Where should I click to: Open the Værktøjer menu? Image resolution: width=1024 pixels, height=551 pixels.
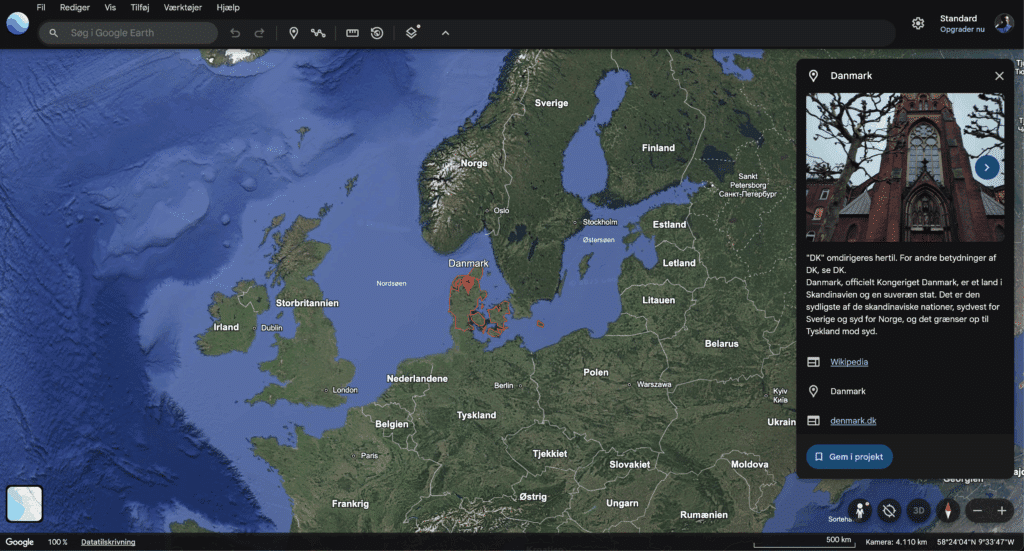(x=183, y=7)
